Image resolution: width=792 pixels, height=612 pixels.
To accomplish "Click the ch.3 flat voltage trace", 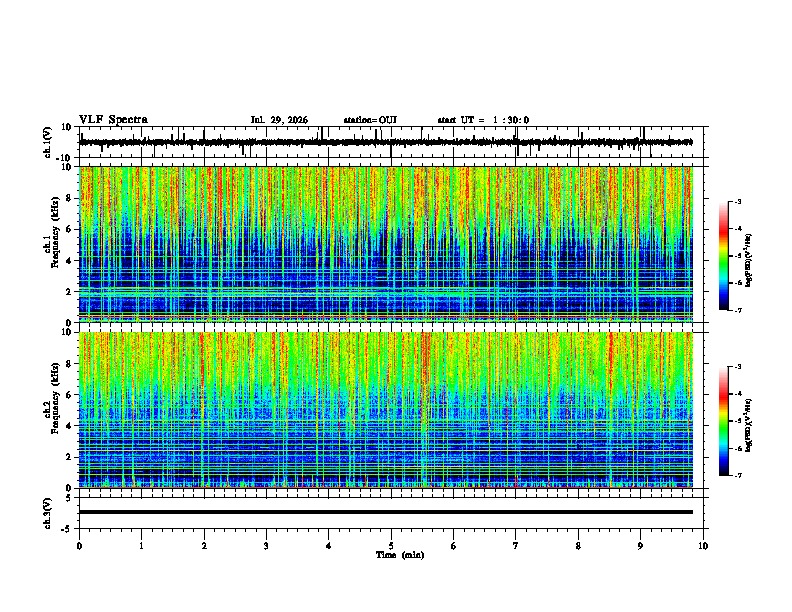I will click(386, 512).
